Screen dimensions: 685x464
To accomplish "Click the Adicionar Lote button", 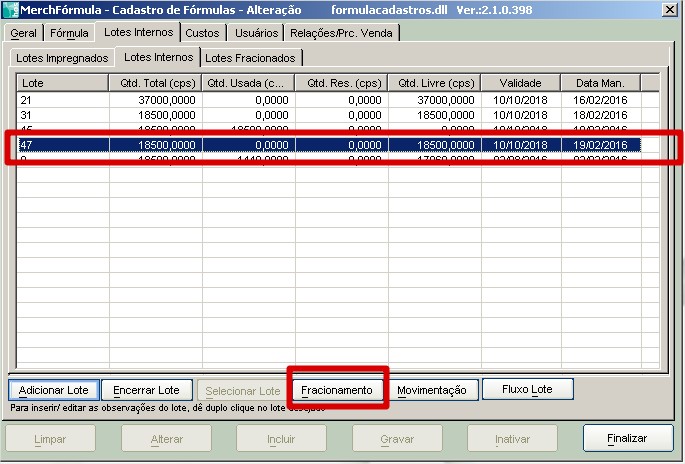I will [54, 389].
